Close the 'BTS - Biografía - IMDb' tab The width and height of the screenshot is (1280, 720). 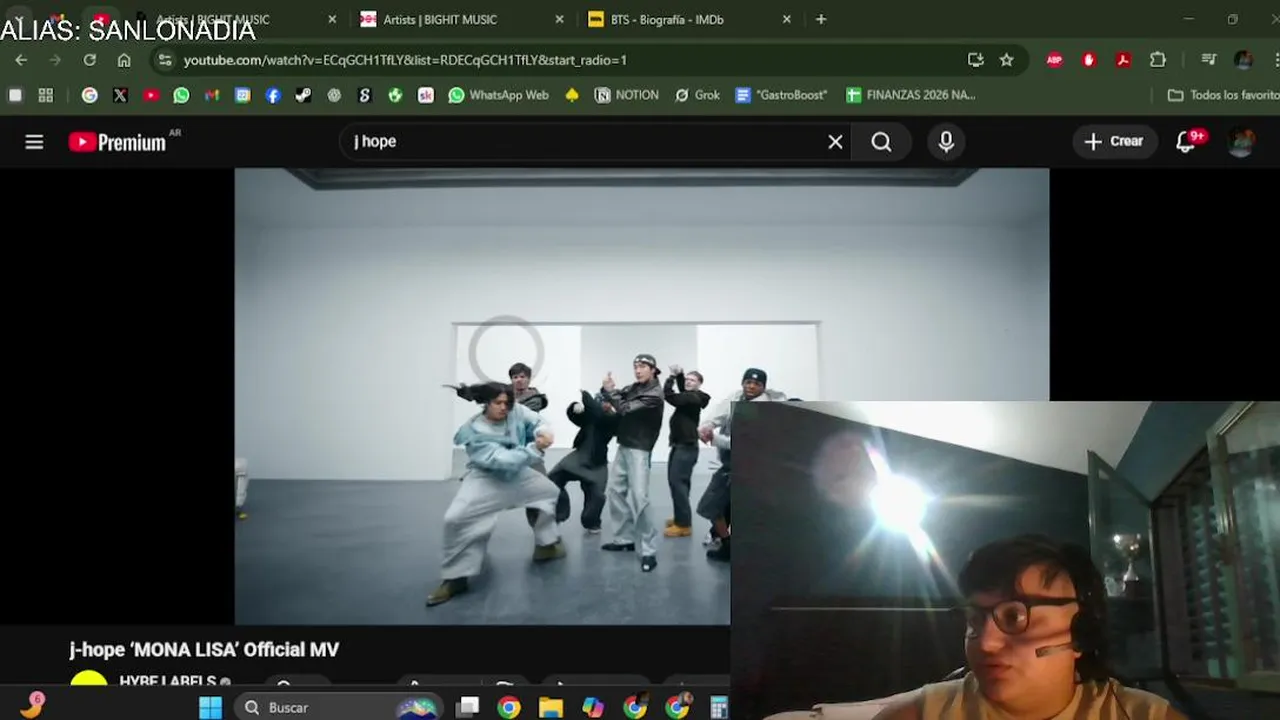tap(787, 19)
